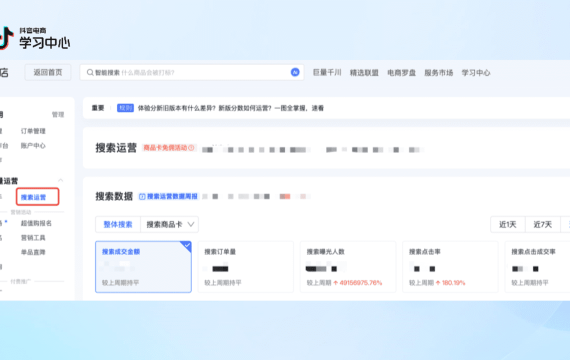
Task: Expand the 搜索商品卡 dropdown
Action: (169, 224)
